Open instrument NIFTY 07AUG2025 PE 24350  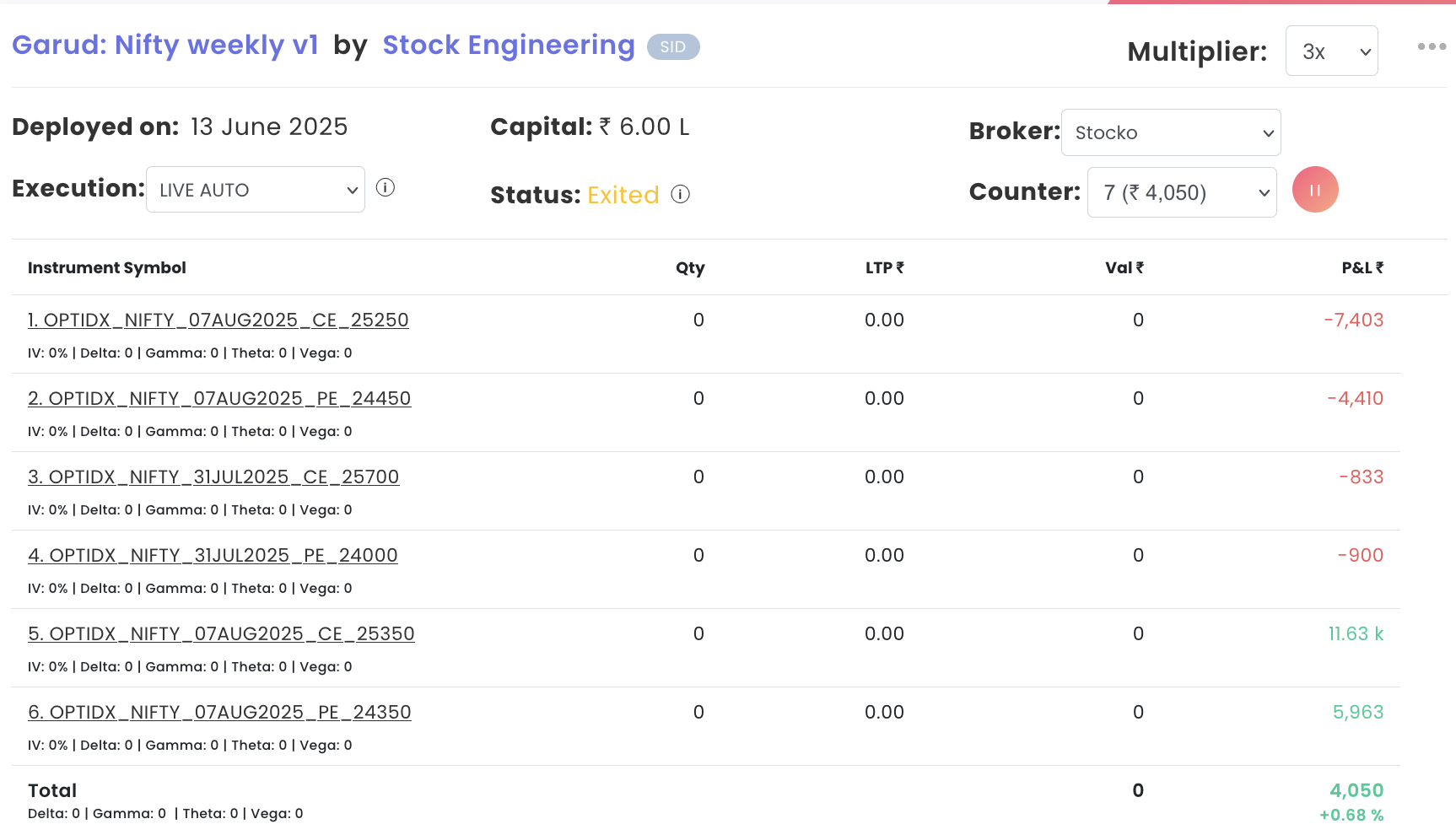click(219, 713)
